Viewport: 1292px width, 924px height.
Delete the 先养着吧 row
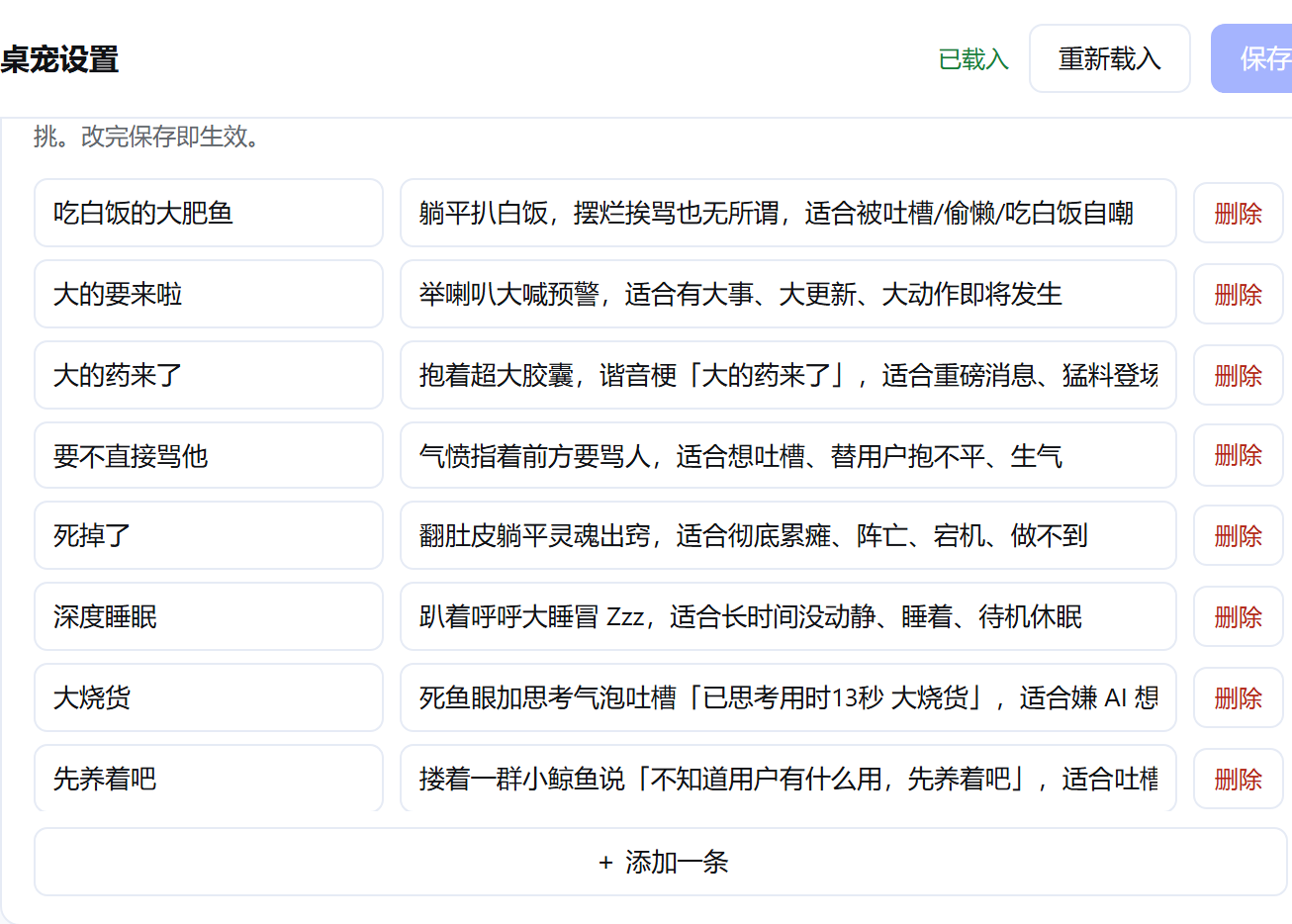pyautogui.click(x=1238, y=779)
